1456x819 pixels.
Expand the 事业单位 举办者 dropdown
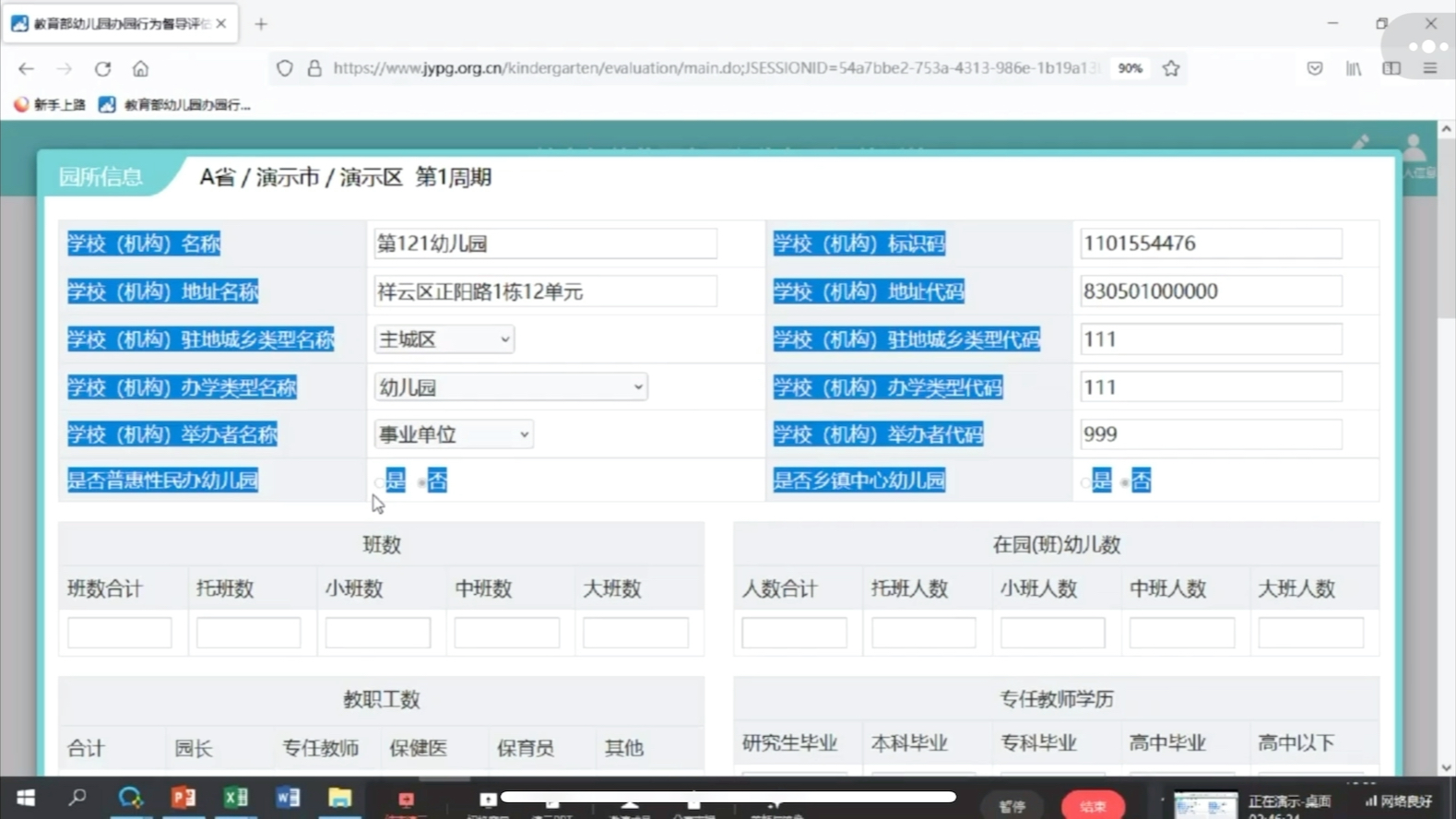(454, 434)
